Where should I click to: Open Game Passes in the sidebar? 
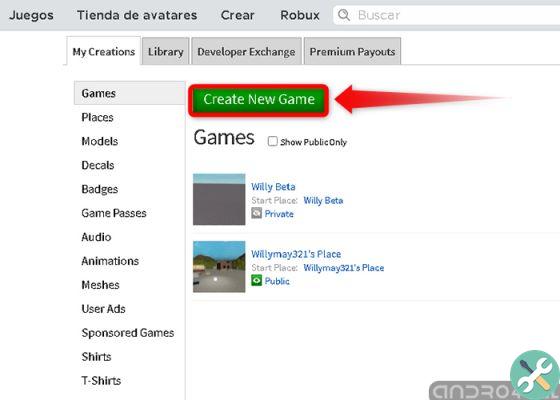[114, 213]
